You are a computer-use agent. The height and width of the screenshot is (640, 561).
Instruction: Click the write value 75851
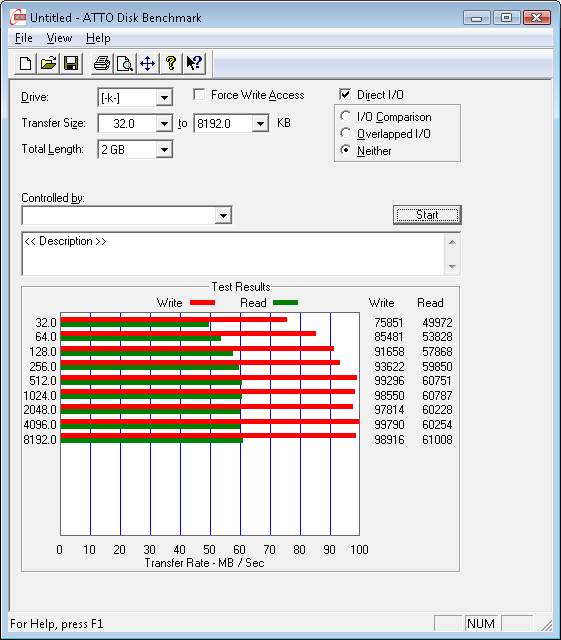(x=389, y=322)
